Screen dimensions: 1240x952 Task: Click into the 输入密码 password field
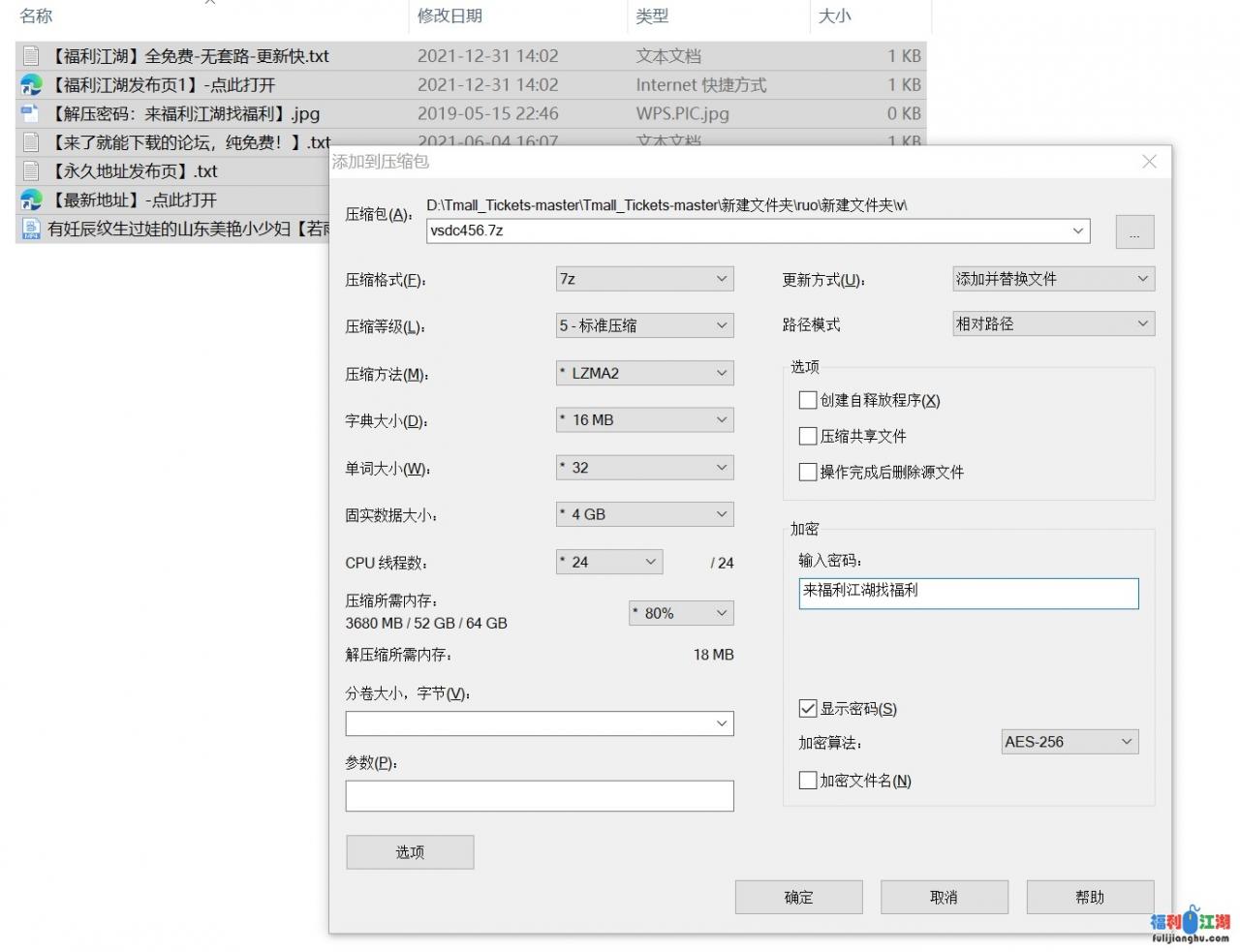tap(968, 593)
